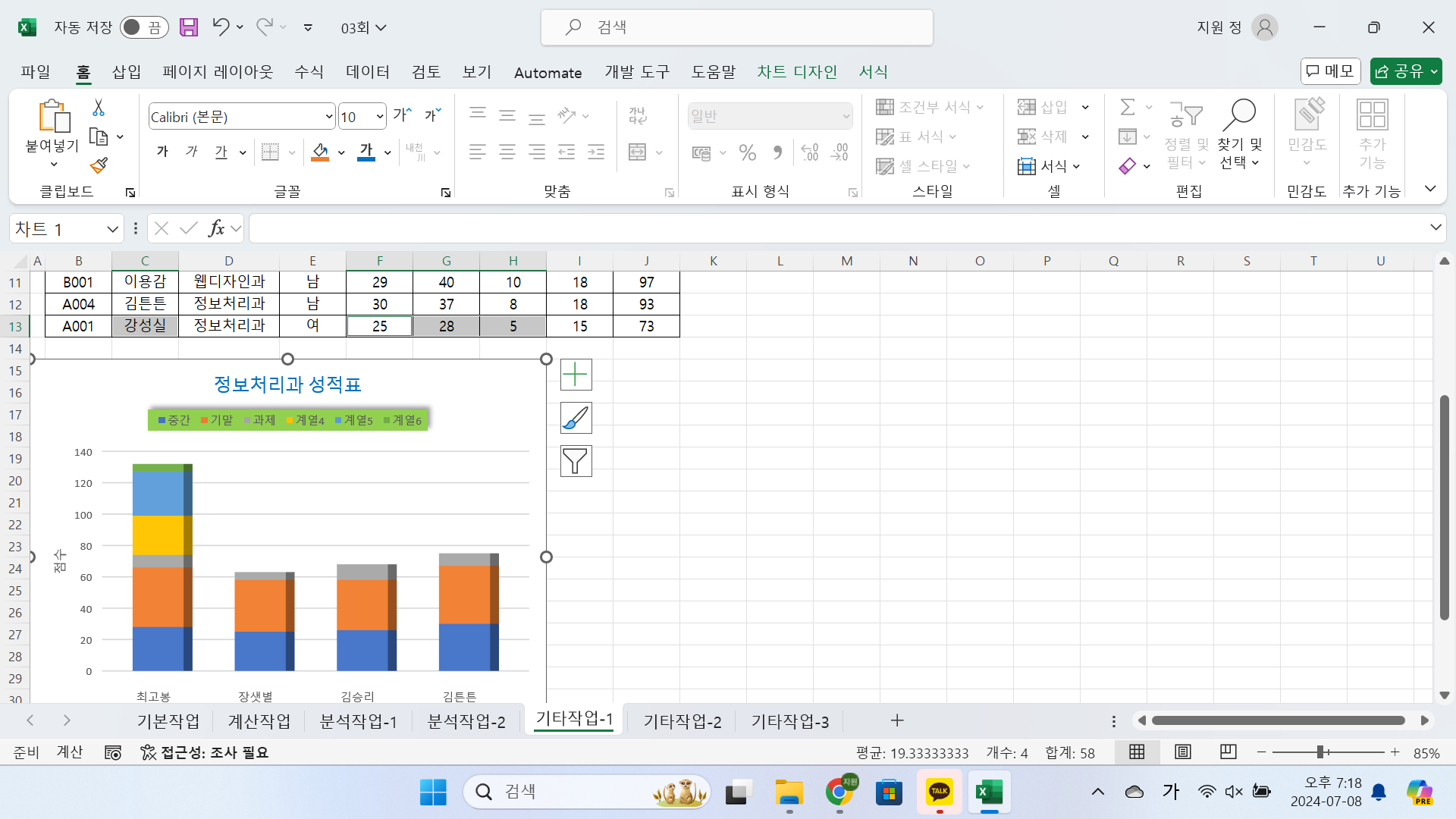1456x819 pixels.
Task: Toggle the AutoSave switch
Action: point(144,28)
